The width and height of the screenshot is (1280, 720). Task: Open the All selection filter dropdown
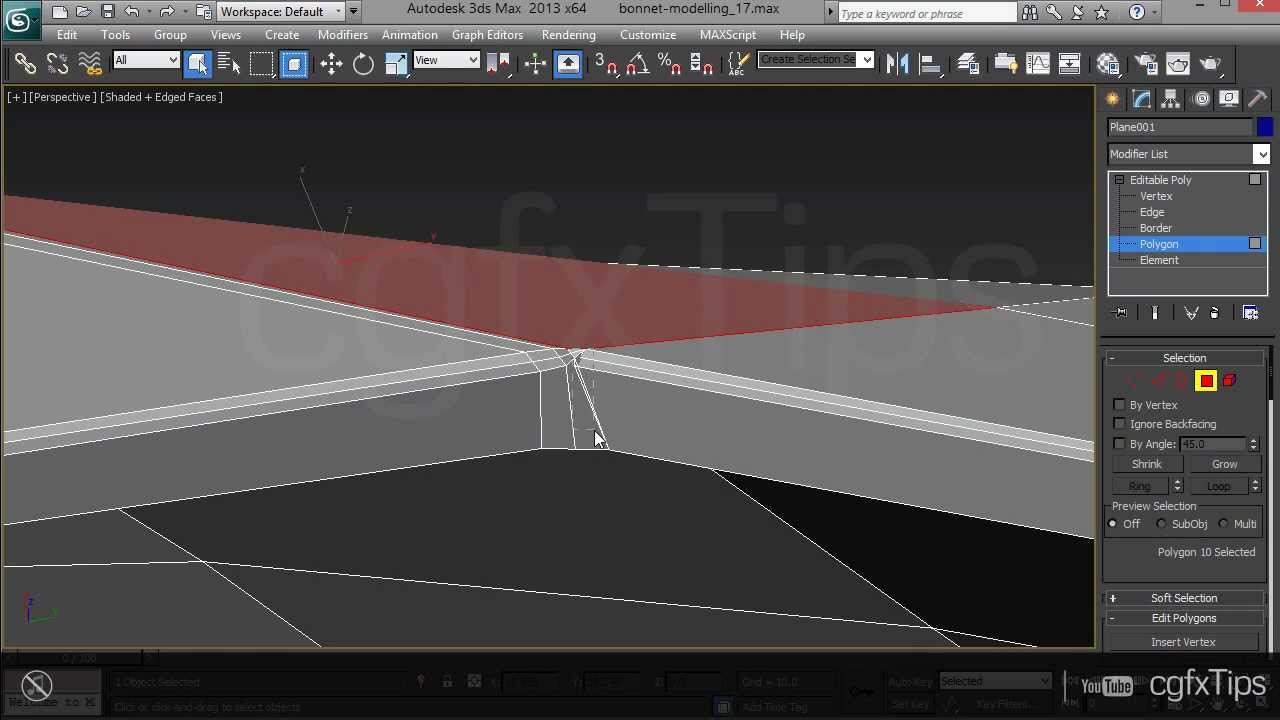146,60
